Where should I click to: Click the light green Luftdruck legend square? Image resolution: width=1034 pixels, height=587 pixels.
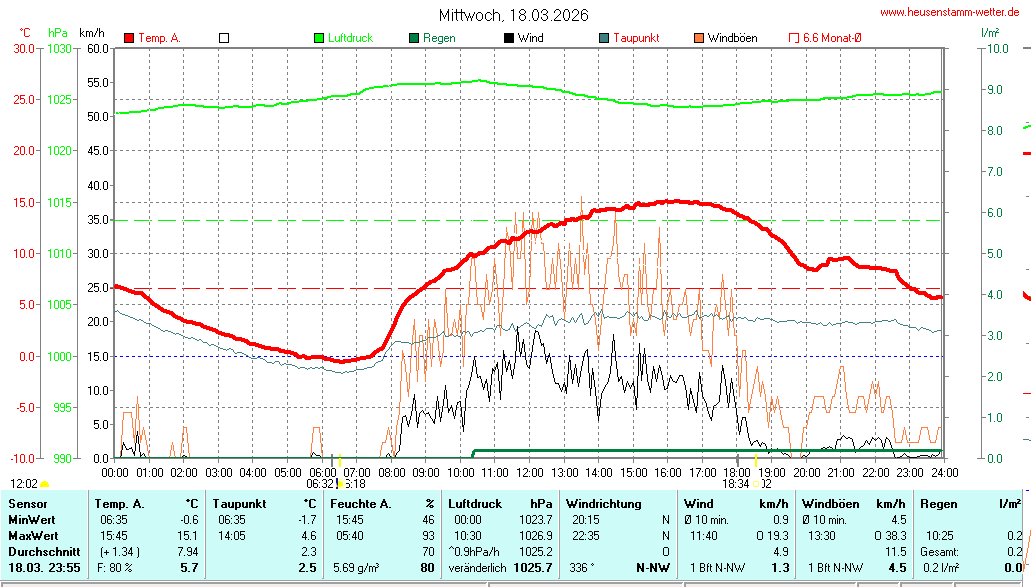(319, 38)
